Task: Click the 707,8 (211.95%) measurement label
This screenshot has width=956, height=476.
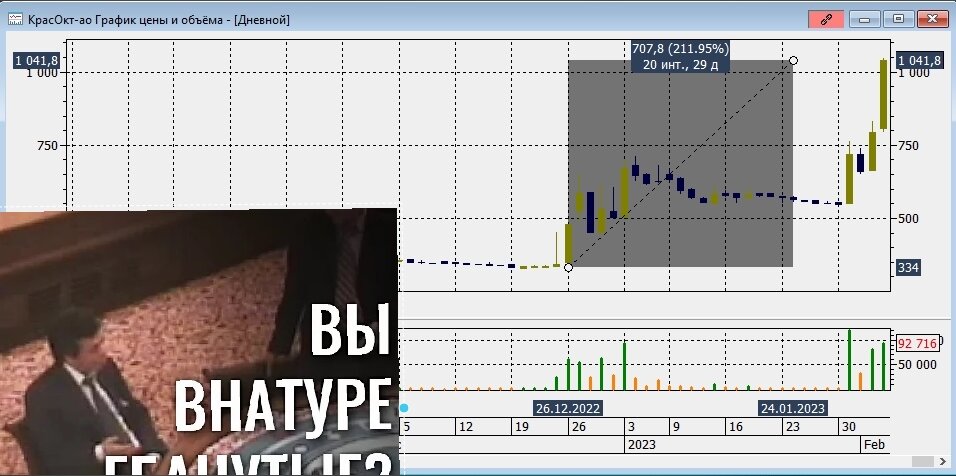Action: [680, 49]
